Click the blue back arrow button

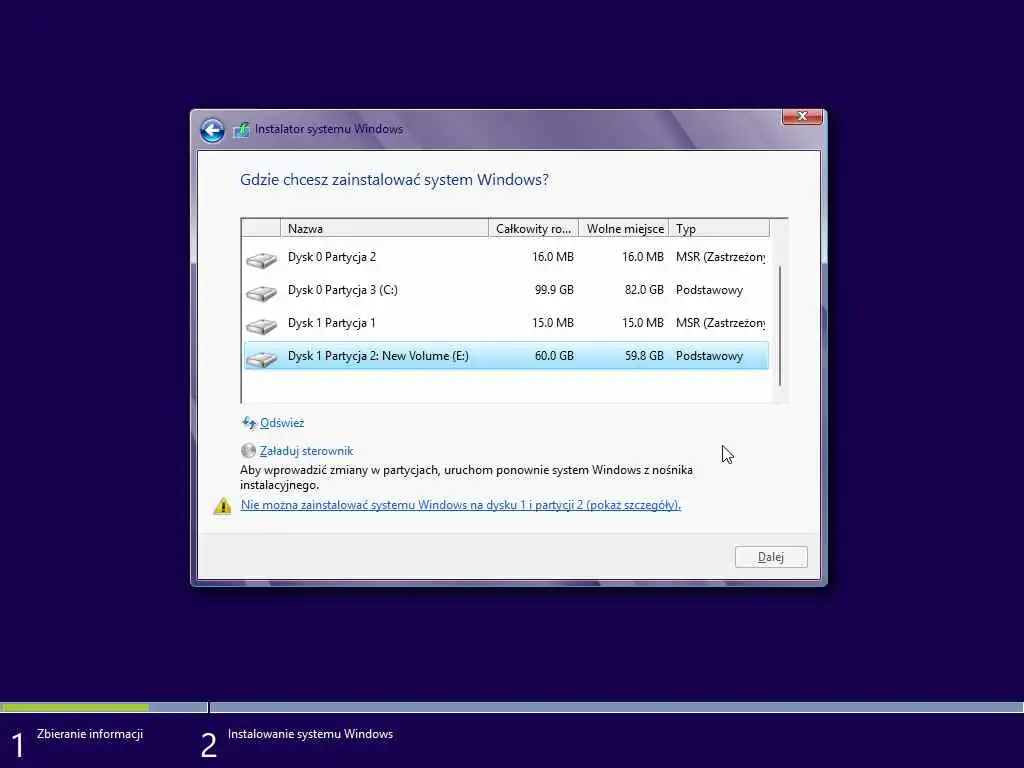212,130
